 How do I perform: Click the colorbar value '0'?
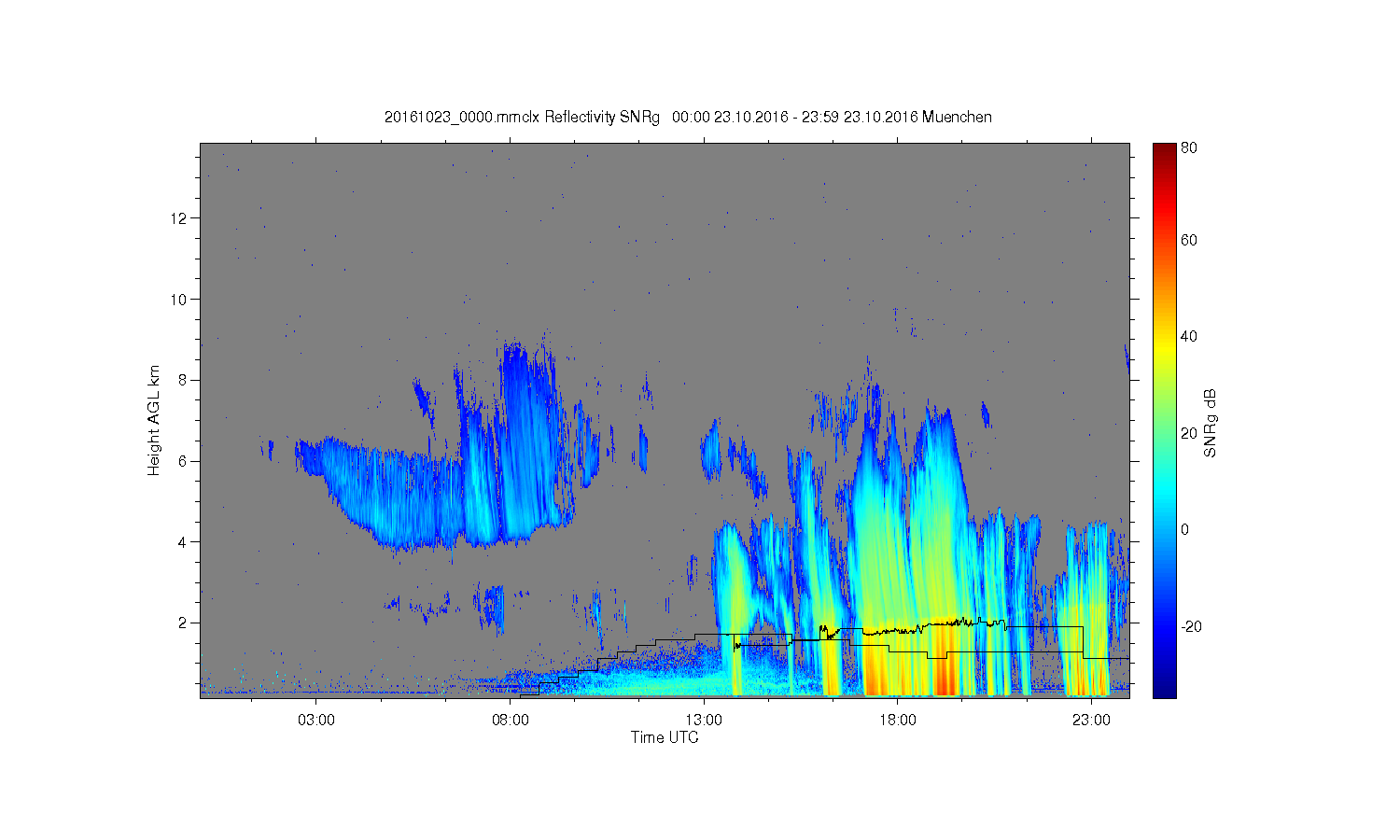(x=1185, y=530)
